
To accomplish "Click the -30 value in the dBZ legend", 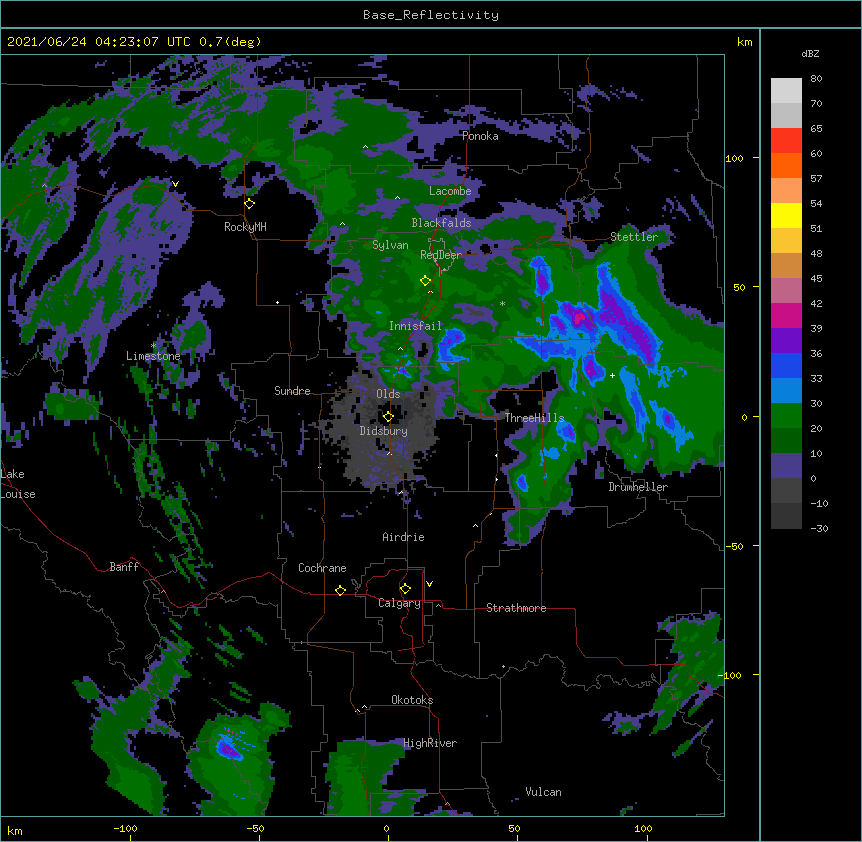I will tap(820, 529).
